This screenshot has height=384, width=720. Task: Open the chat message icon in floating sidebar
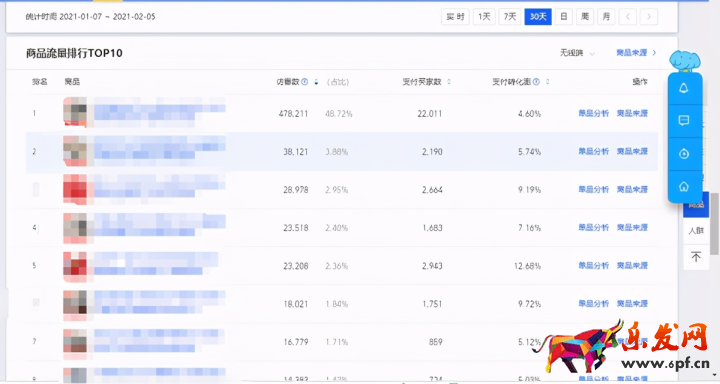tap(684, 120)
